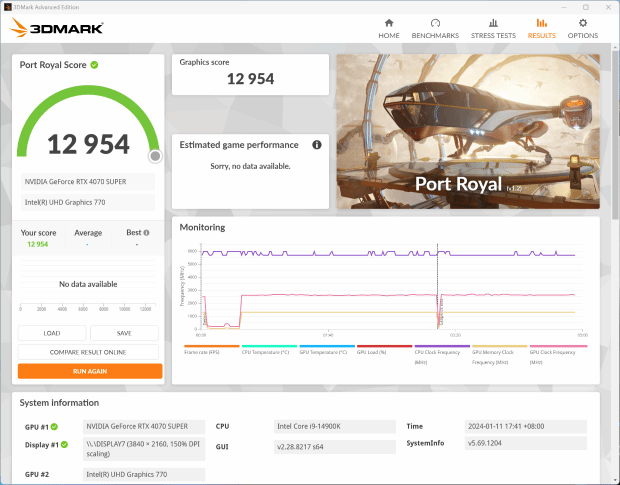Go to the Benchmarks tab
620x485 pixels.
tap(435, 29)
